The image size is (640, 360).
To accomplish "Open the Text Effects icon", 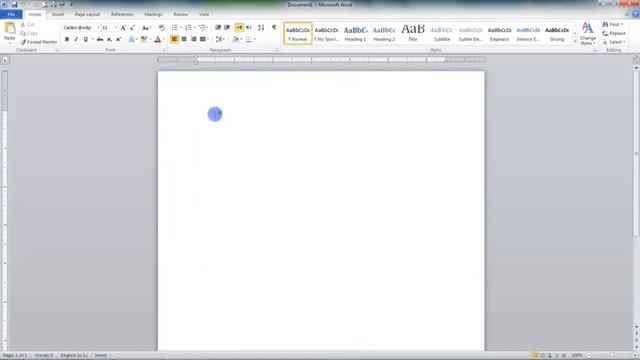I will [x=131, y=40].
